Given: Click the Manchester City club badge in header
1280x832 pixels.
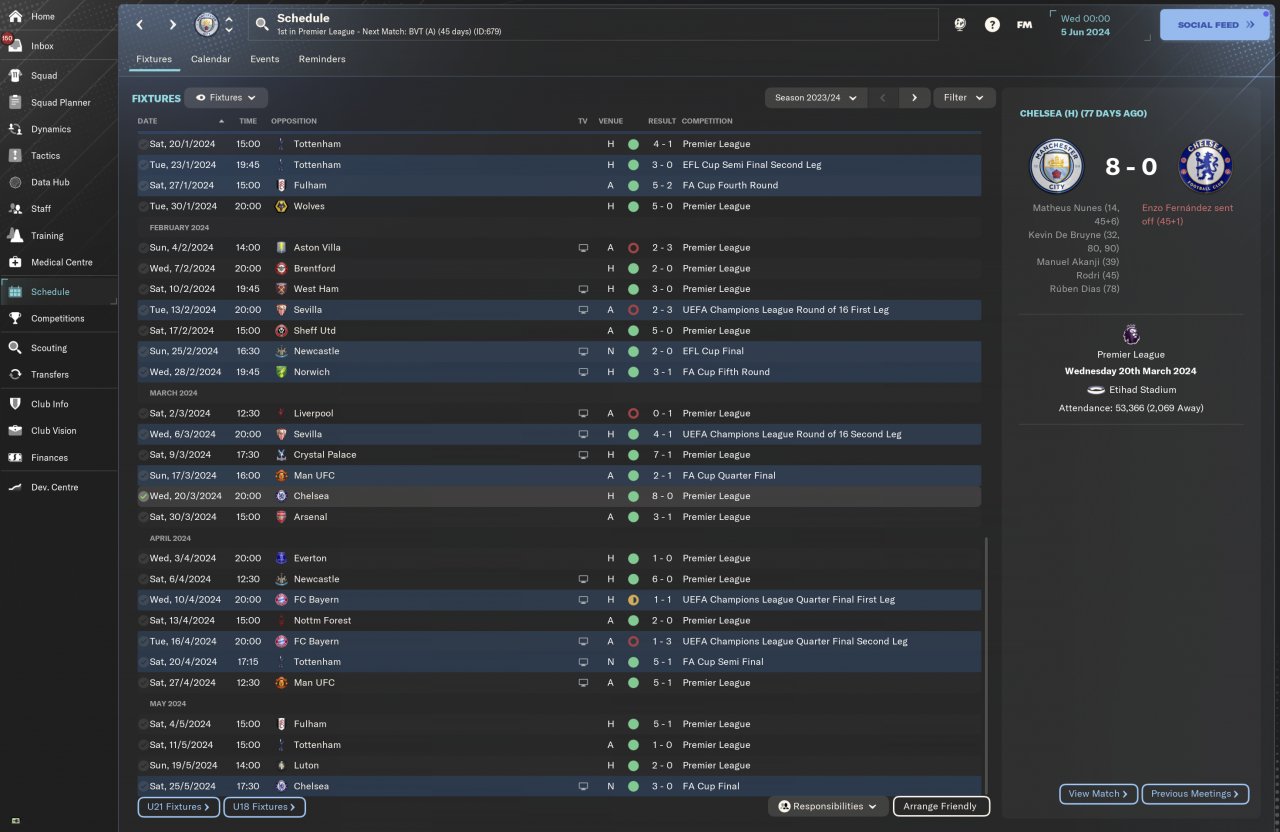Looking at the screenshot, I should 206,24.
